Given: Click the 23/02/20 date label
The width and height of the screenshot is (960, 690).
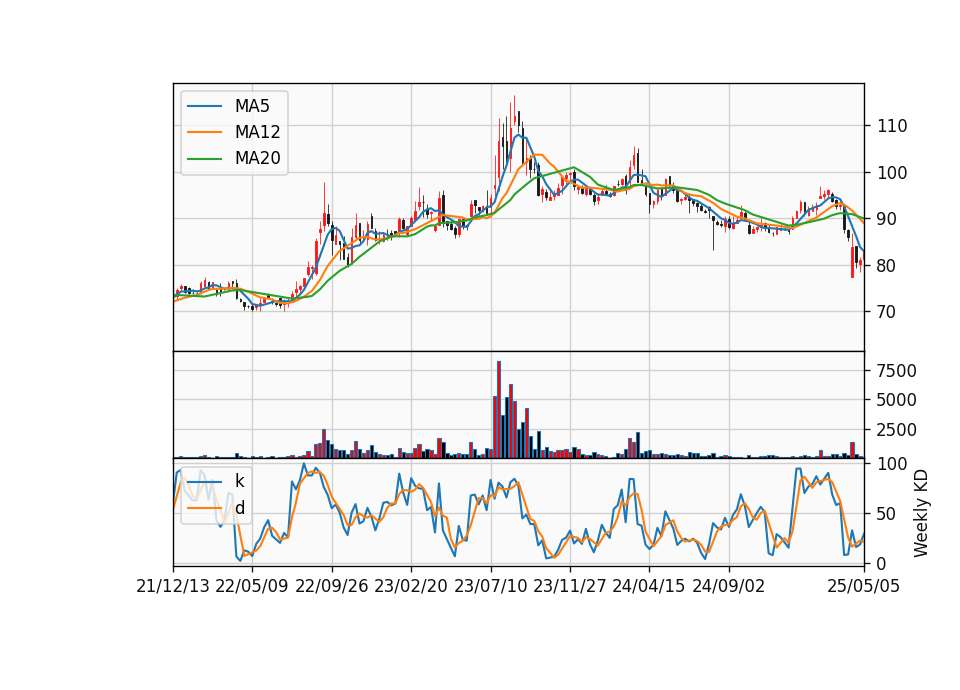Looking at the screenshot, I should click(411, 586).
